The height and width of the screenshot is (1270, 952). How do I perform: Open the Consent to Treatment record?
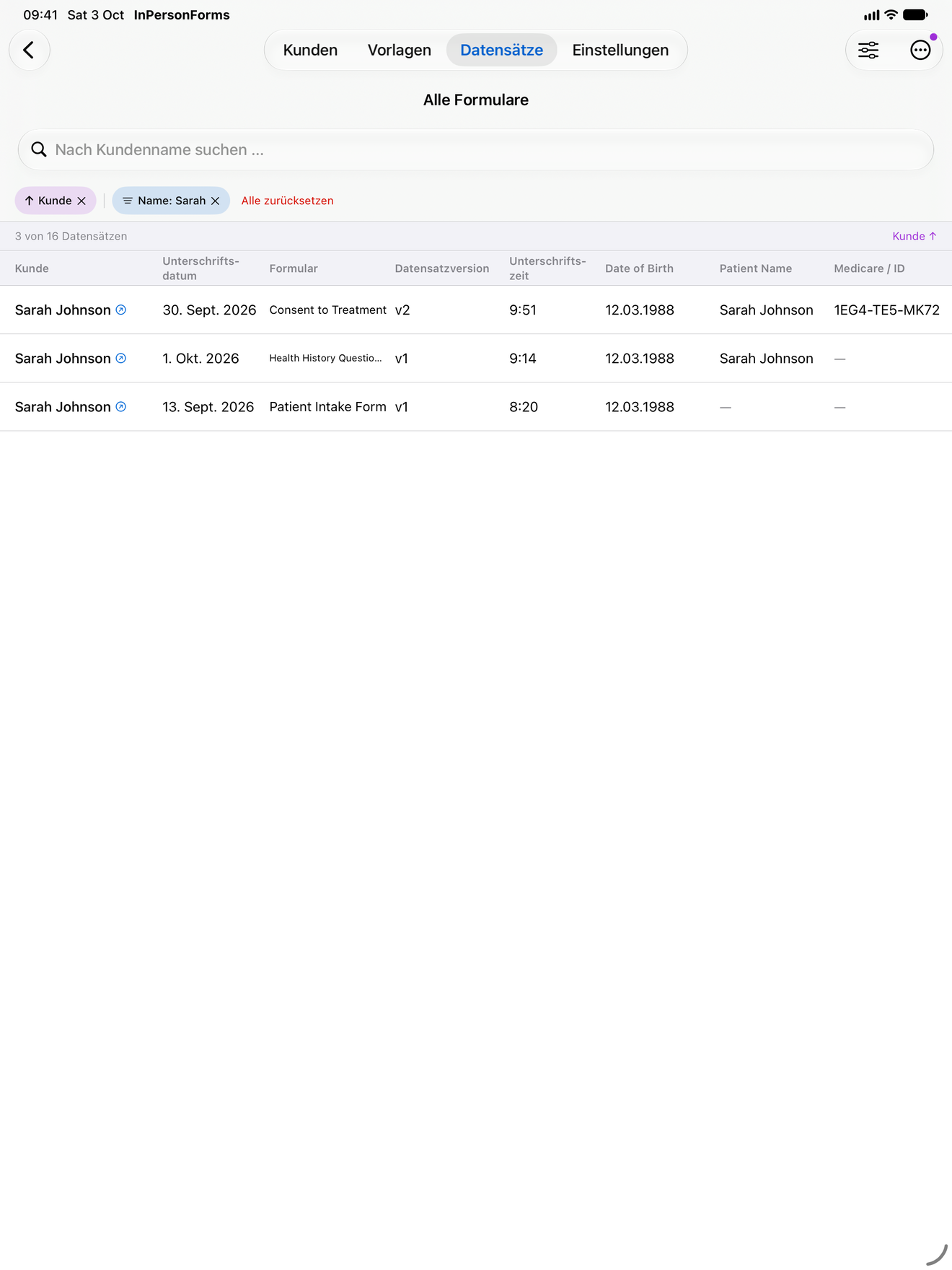click(328, 310)
